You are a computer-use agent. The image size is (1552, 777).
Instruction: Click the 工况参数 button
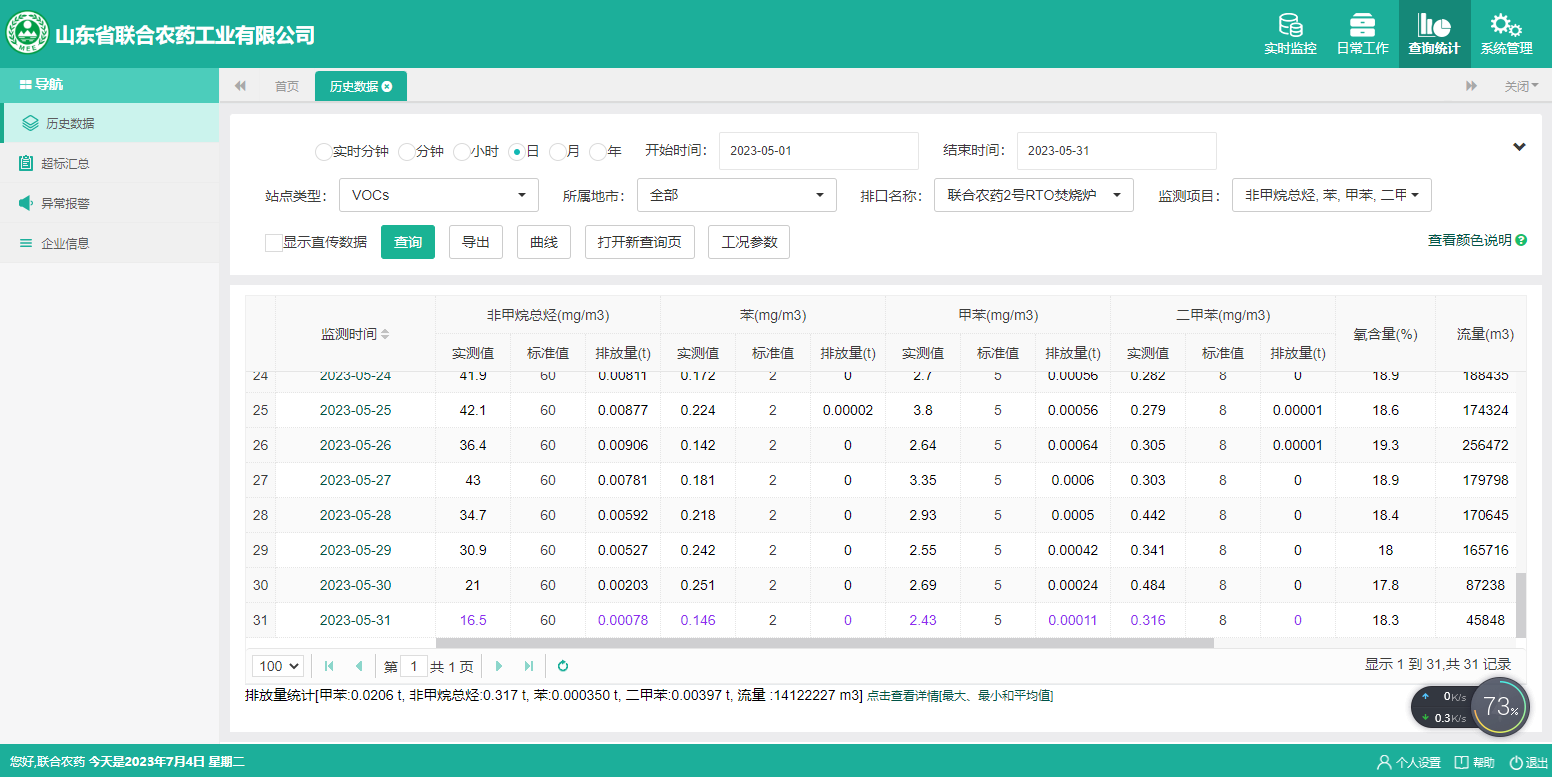[x=749, y=242]
